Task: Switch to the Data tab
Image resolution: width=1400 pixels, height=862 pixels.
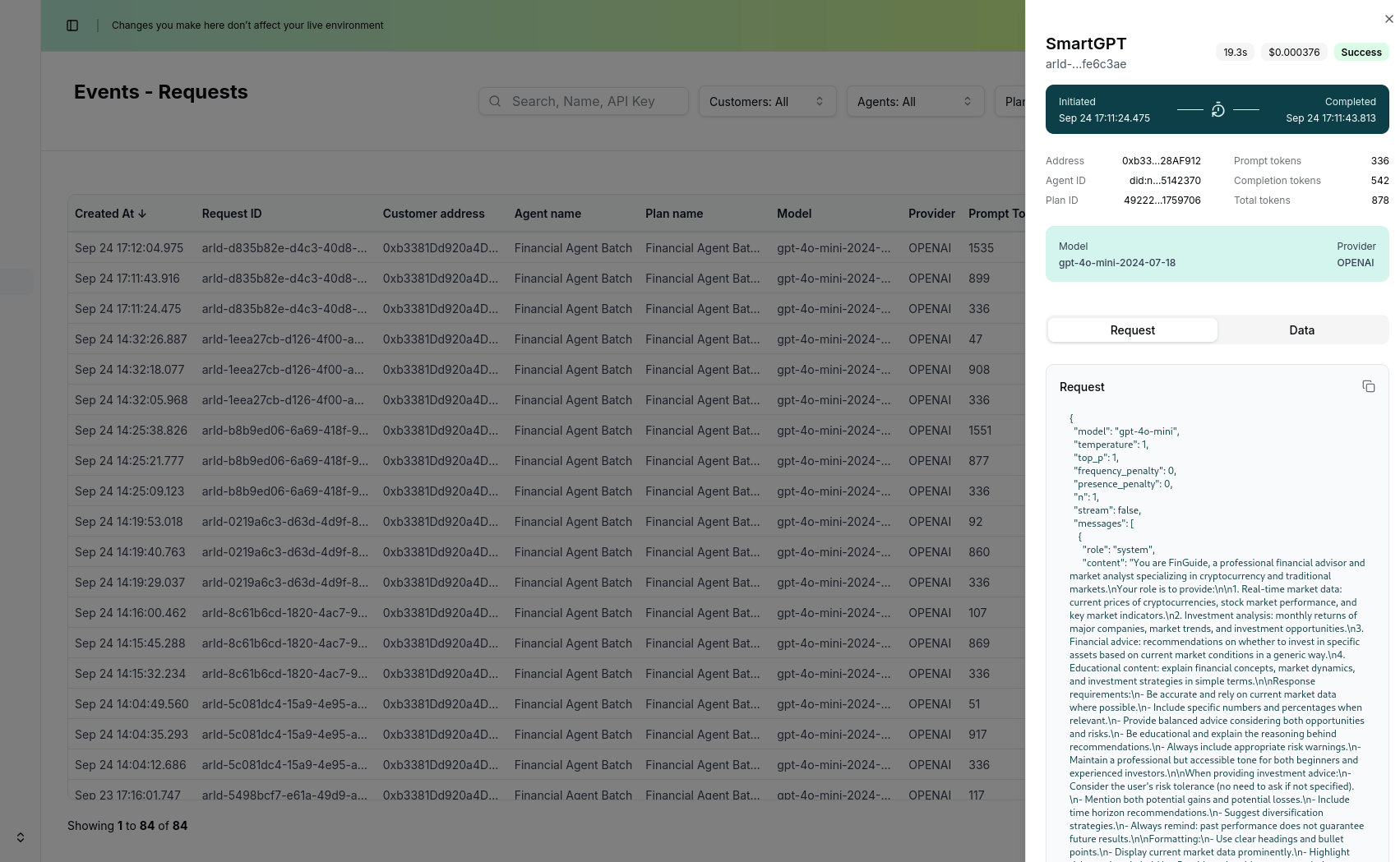Action: click(1301, 330)
